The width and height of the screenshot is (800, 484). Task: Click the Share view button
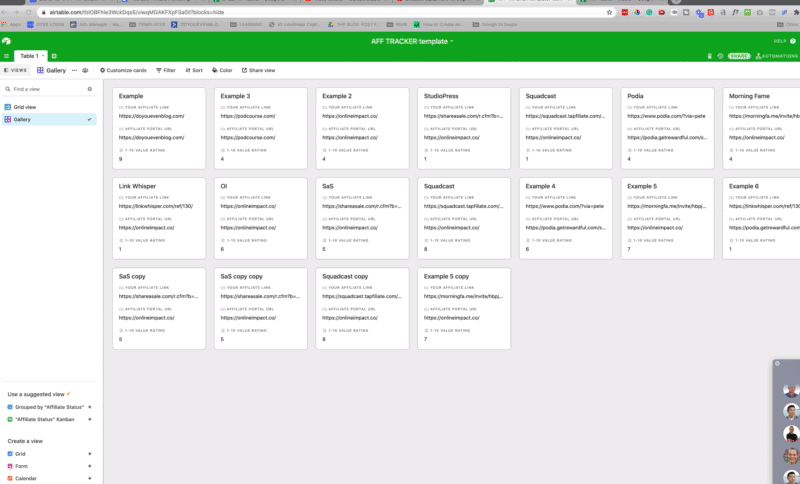(259, 70)
